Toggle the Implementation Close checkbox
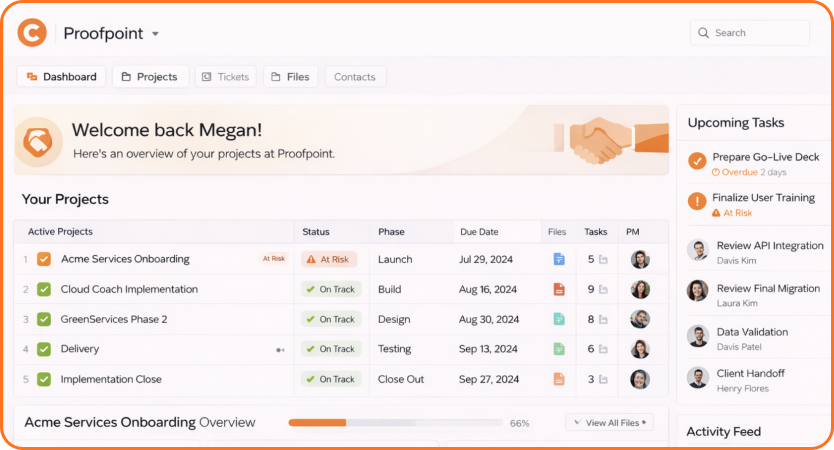This screenshot has height=450, width=834. click(44, 379)
